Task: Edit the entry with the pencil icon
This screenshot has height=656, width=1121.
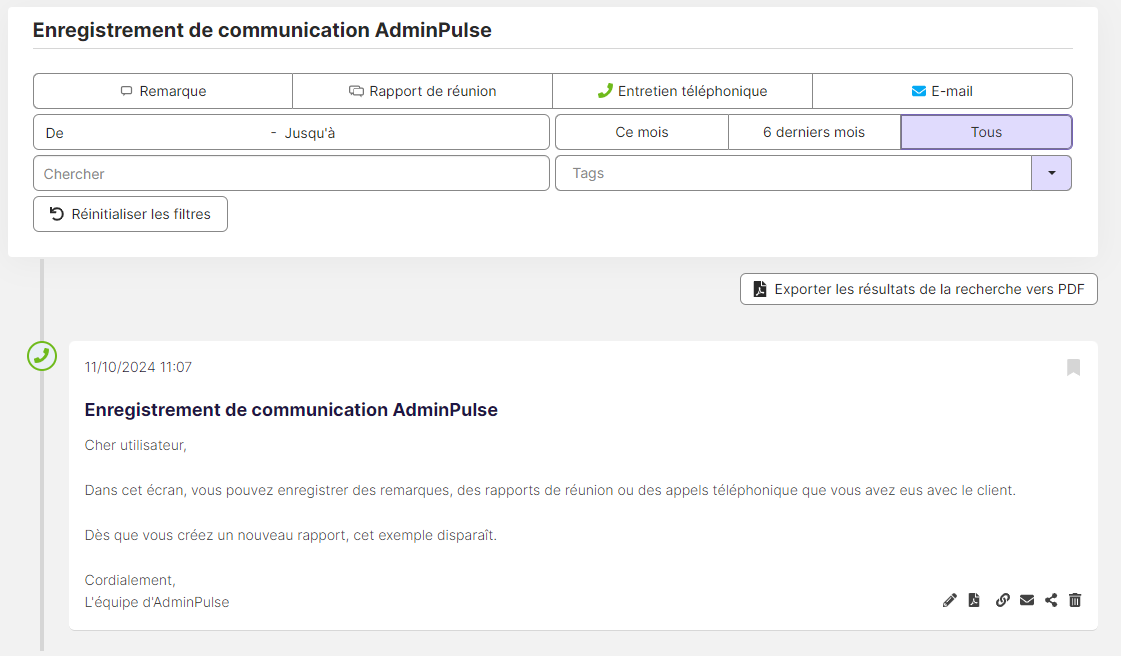Action: pyautogui.click(x=949, y=600)
